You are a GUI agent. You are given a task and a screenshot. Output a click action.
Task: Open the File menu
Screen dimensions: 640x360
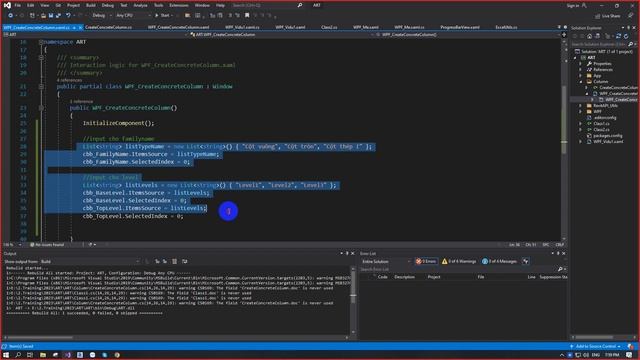coord(17,5)
